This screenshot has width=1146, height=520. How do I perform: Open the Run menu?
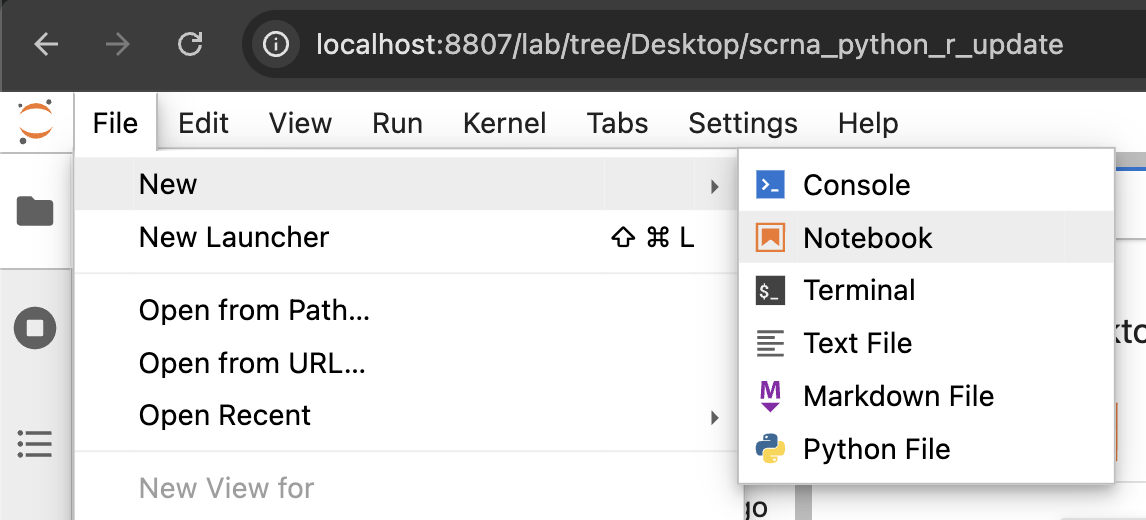[398, 123]
